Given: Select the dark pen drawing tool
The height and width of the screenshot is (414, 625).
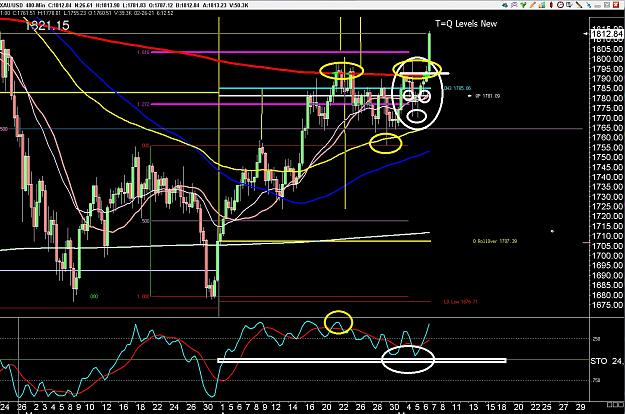Looking at the screenshot, I should point(579,5).
